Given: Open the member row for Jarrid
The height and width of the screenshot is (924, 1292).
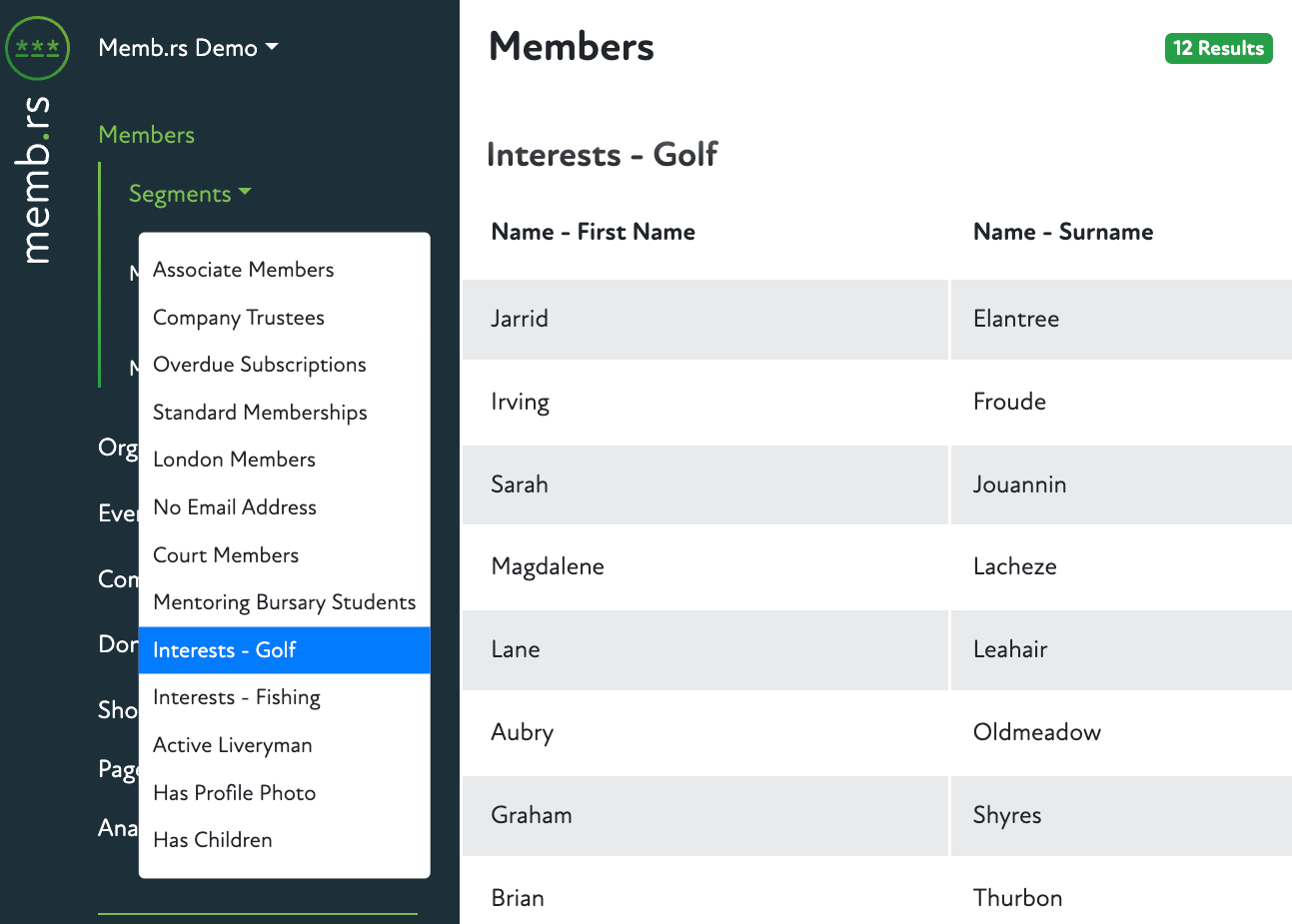Looking at the screenshot, I should [x=520, y=319].
